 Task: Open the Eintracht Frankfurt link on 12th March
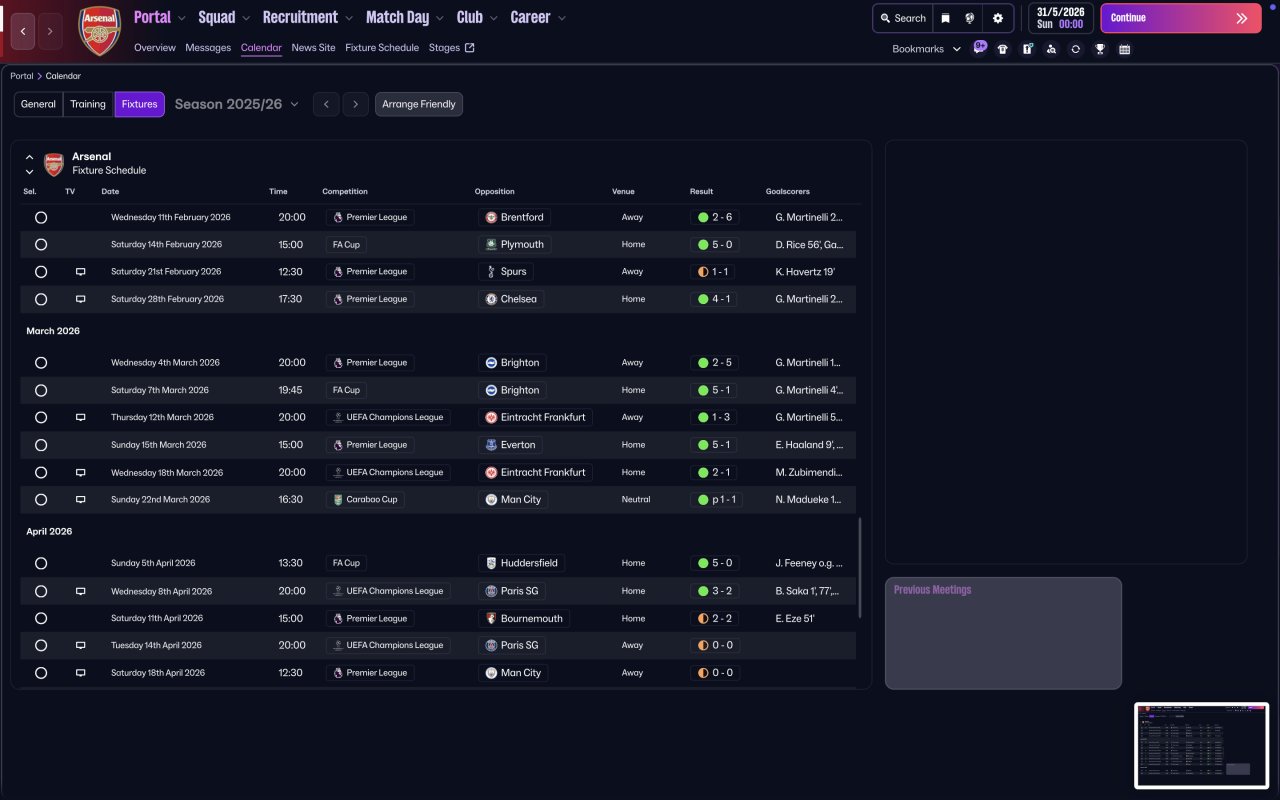pos(535,417)
